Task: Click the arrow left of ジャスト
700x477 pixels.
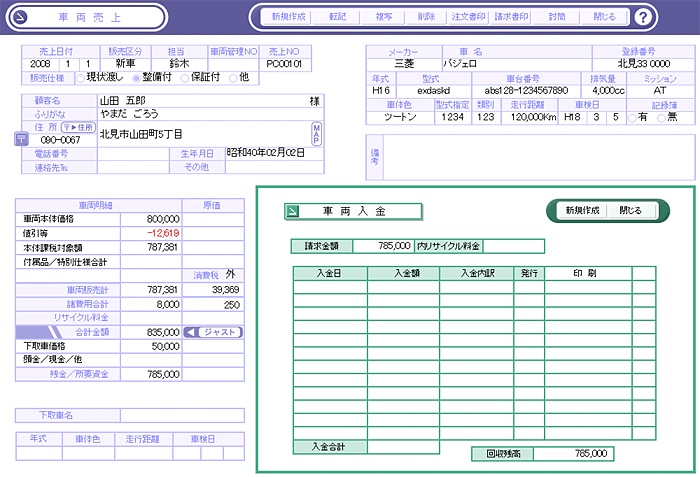Action: pyautogui.click(x=192, y=331)
